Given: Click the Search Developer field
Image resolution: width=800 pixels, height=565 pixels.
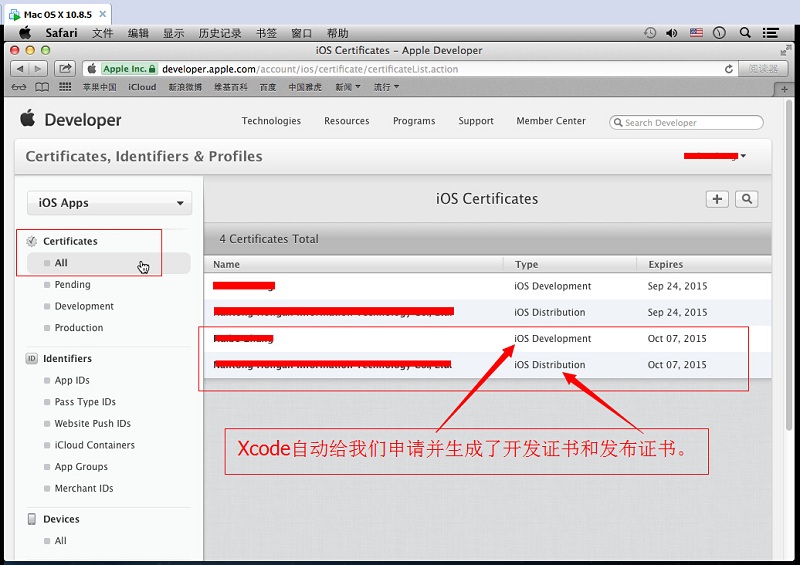Looking at the screenshot, I should point(686,122).
